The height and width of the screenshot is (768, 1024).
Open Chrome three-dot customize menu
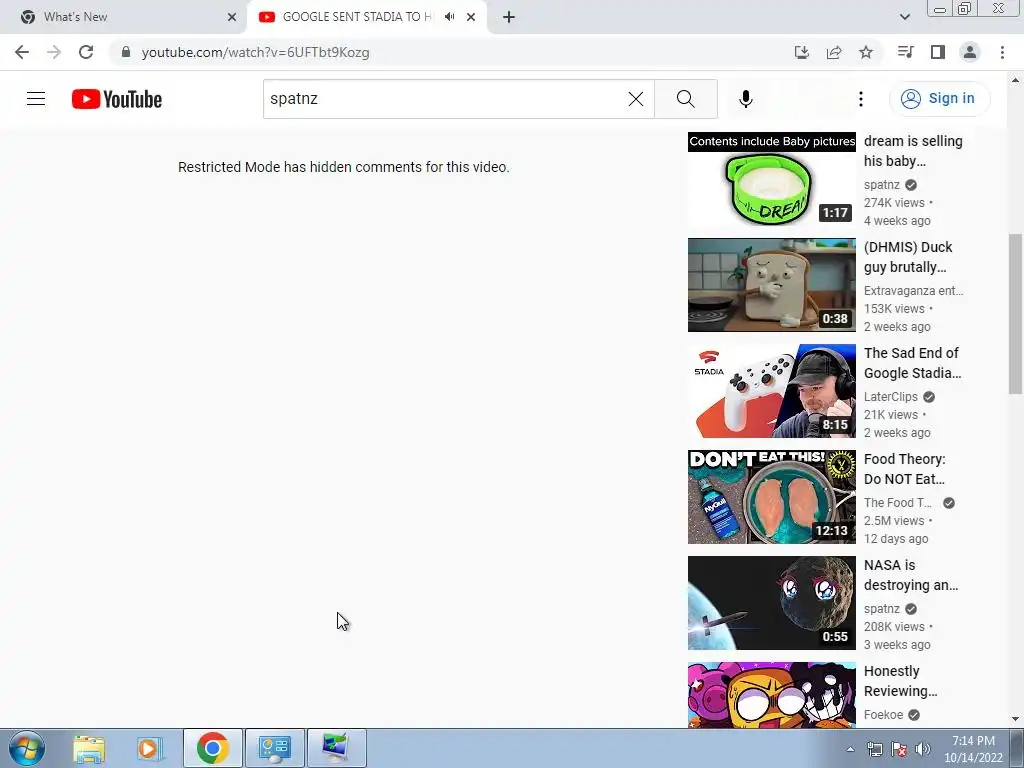pos(1002,52)
